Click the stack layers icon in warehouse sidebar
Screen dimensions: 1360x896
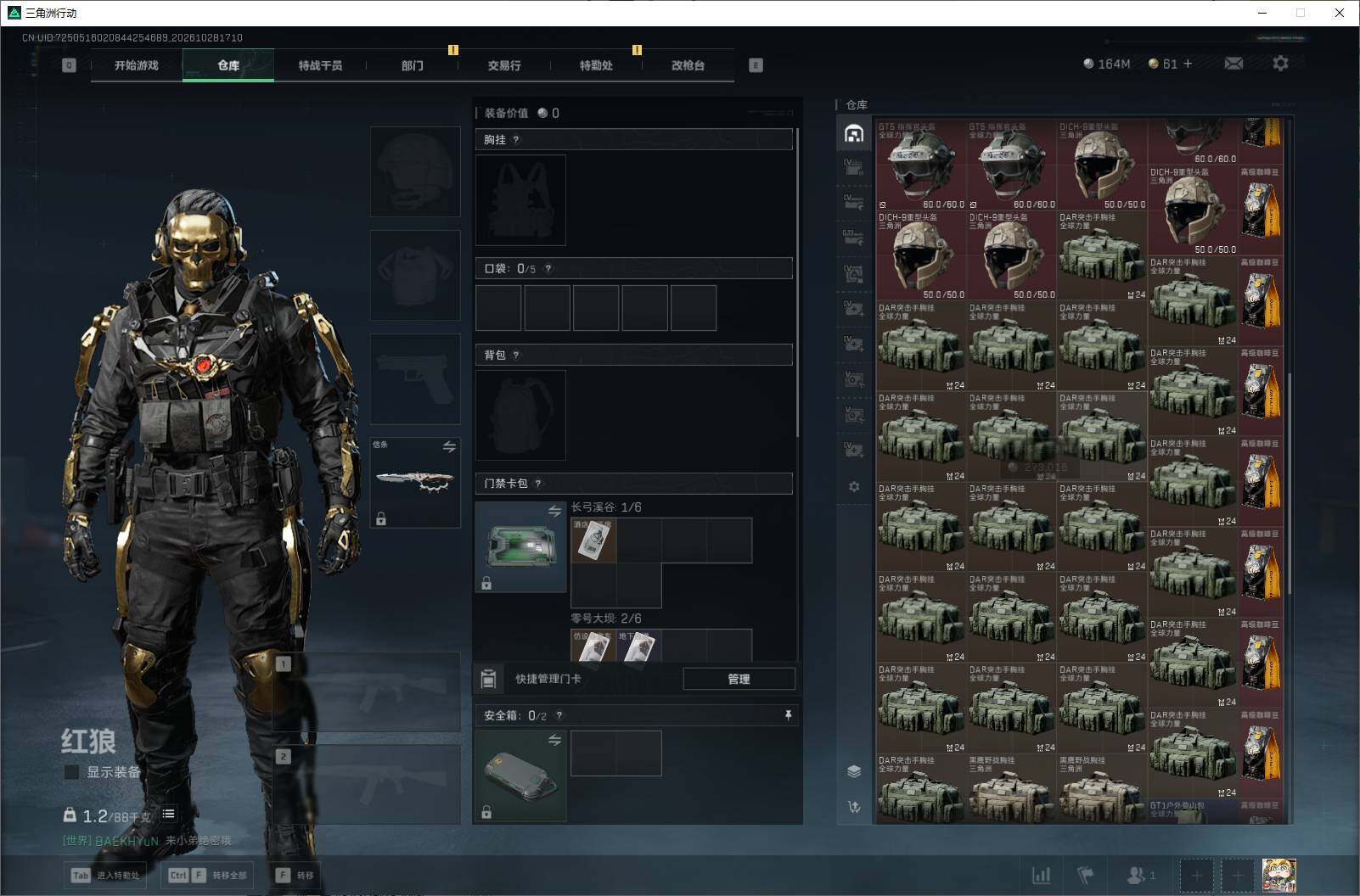[854, 771]
